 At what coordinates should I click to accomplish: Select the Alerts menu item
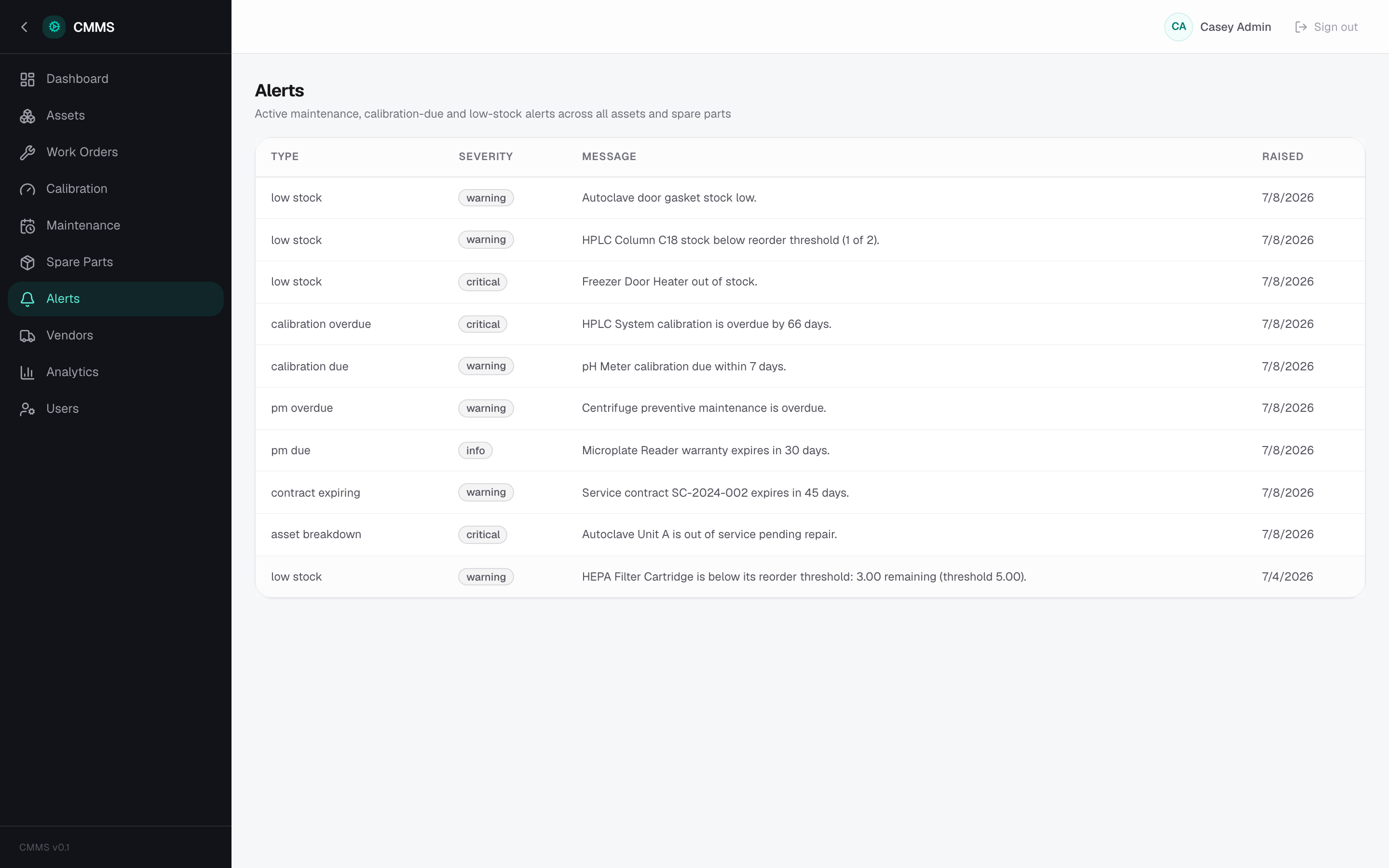115,299
